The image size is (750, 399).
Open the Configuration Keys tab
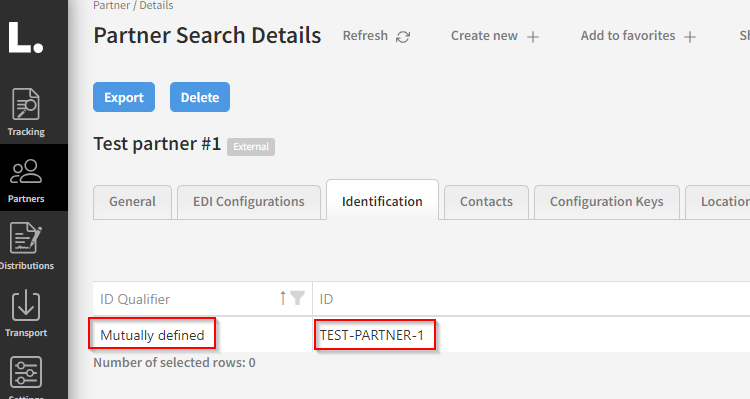coord(607,202)
